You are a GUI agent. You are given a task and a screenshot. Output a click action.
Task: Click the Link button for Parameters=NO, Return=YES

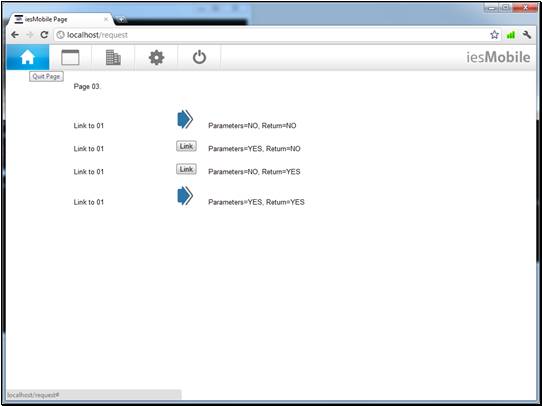(x=186, y=169)
